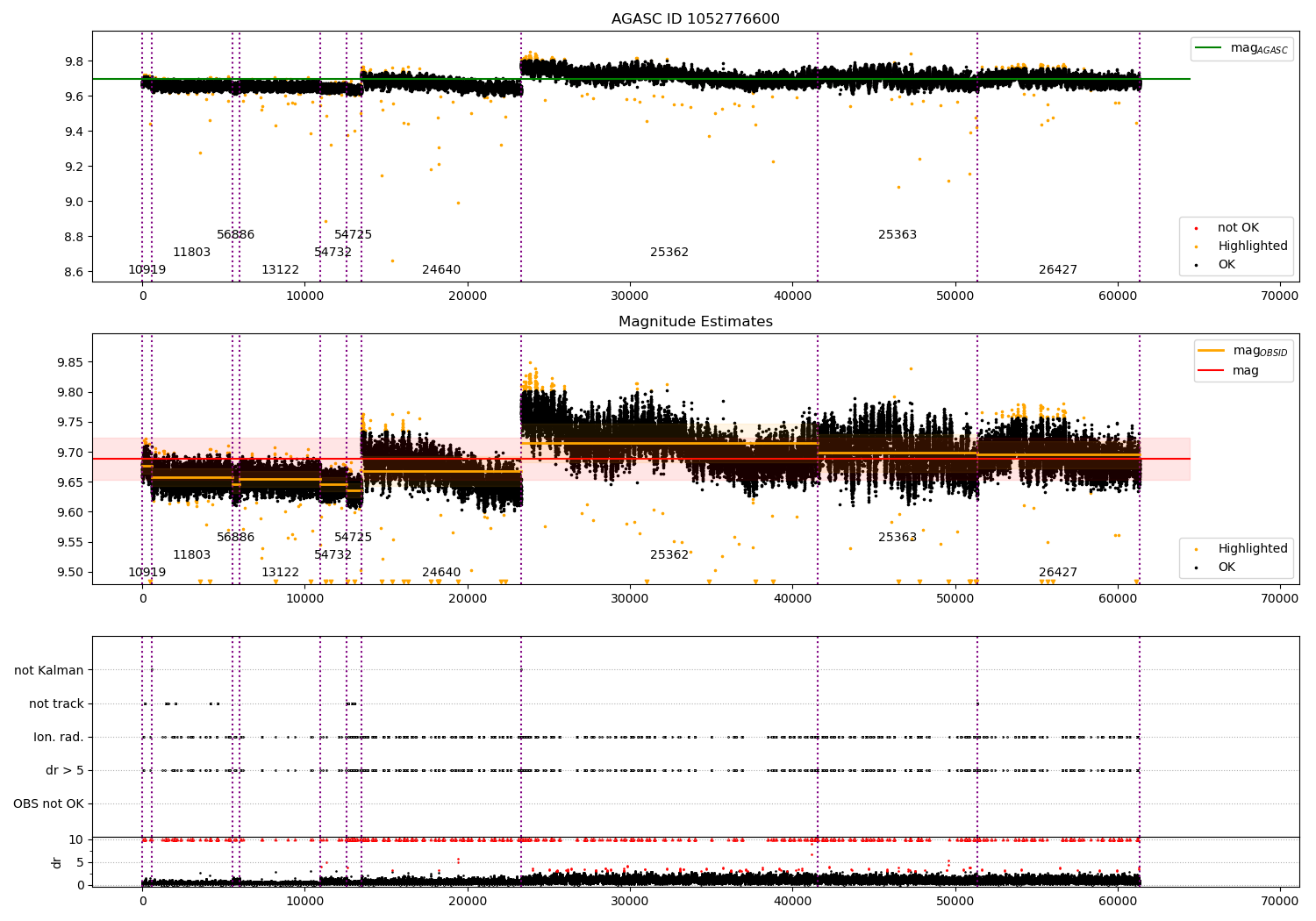Click the 8.8 y-axis tick label

click(73, 237)
